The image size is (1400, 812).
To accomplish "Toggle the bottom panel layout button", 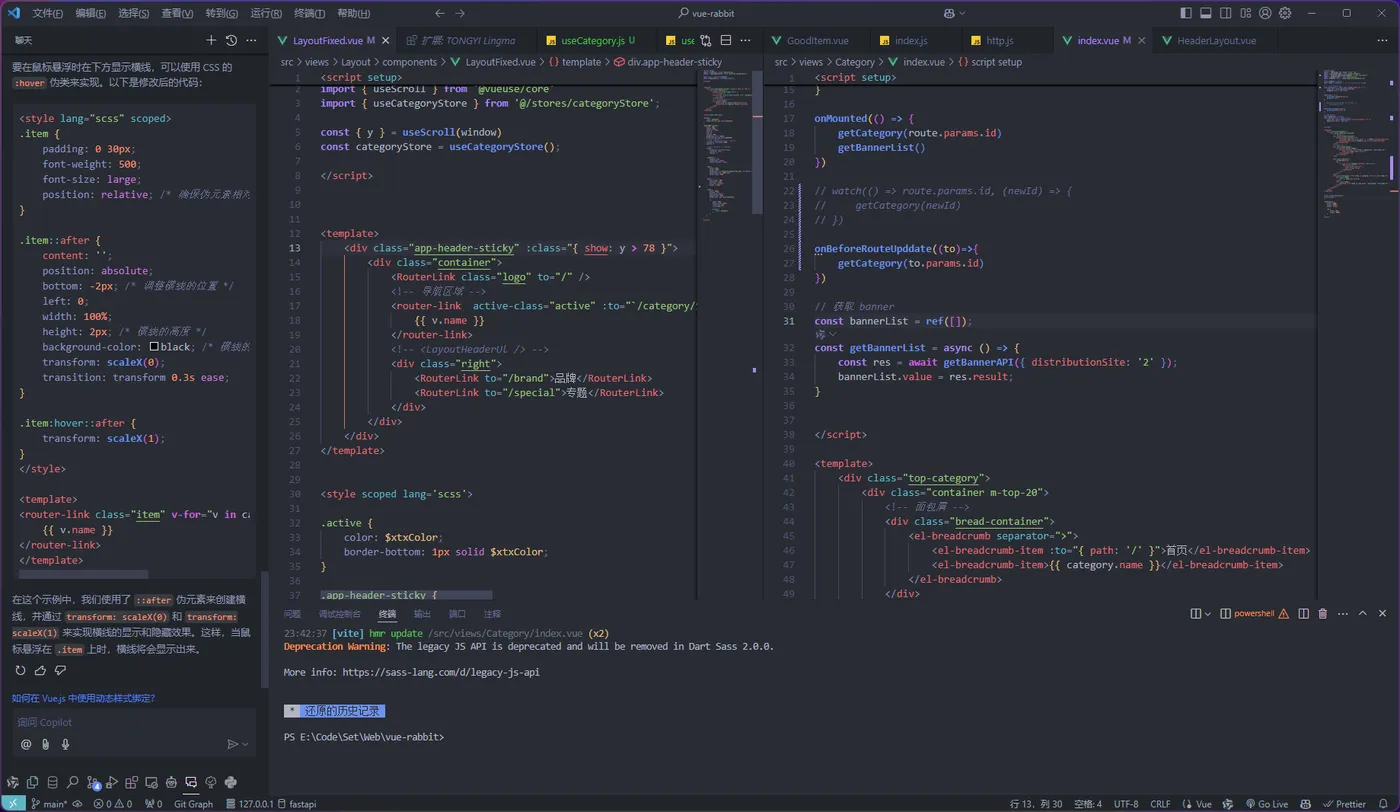I will [1206, 13].
